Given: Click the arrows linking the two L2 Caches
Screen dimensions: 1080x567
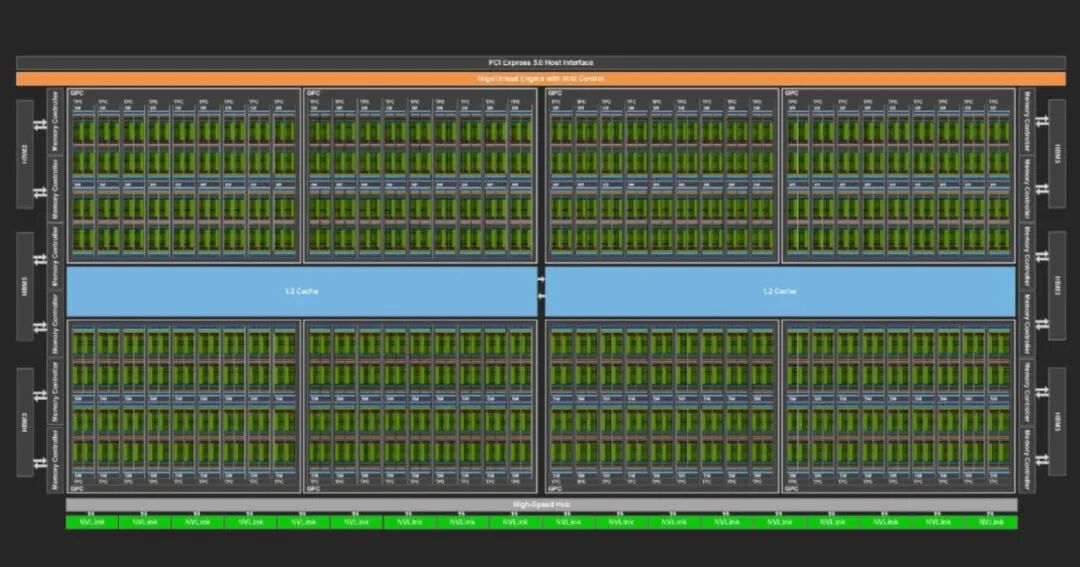Looking at the screenshot, I should click(x=541, y=288).
